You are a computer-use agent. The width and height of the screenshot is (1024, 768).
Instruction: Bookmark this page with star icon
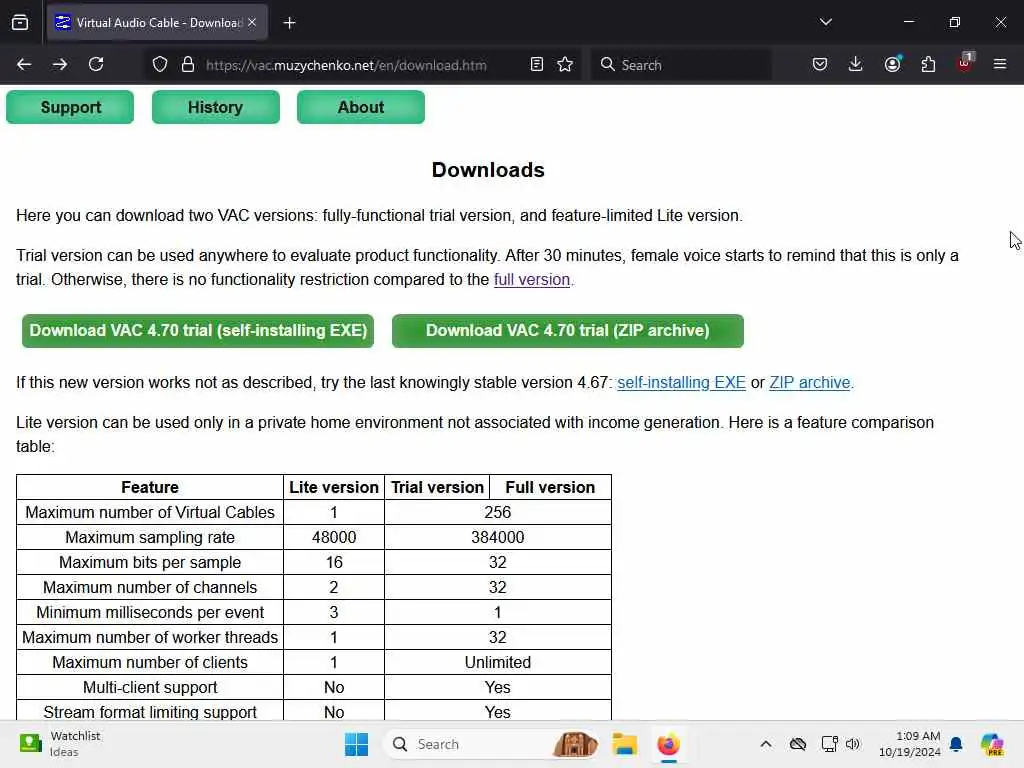pyautogui.click(x=565, y=64)
